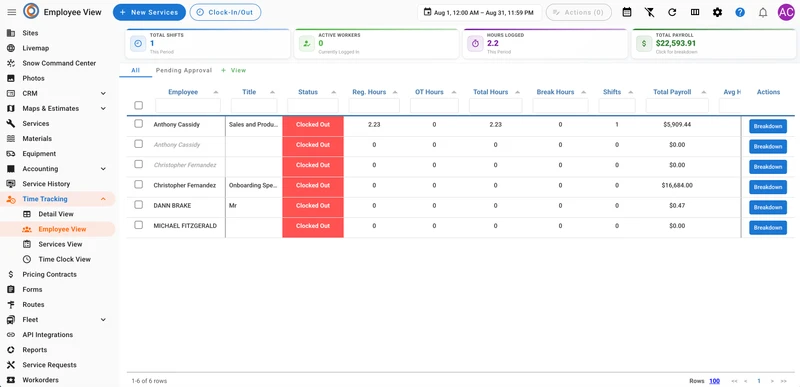800x387 pixels.
Task: Collapse the Time Tracking section
Action: coord(103,199)
